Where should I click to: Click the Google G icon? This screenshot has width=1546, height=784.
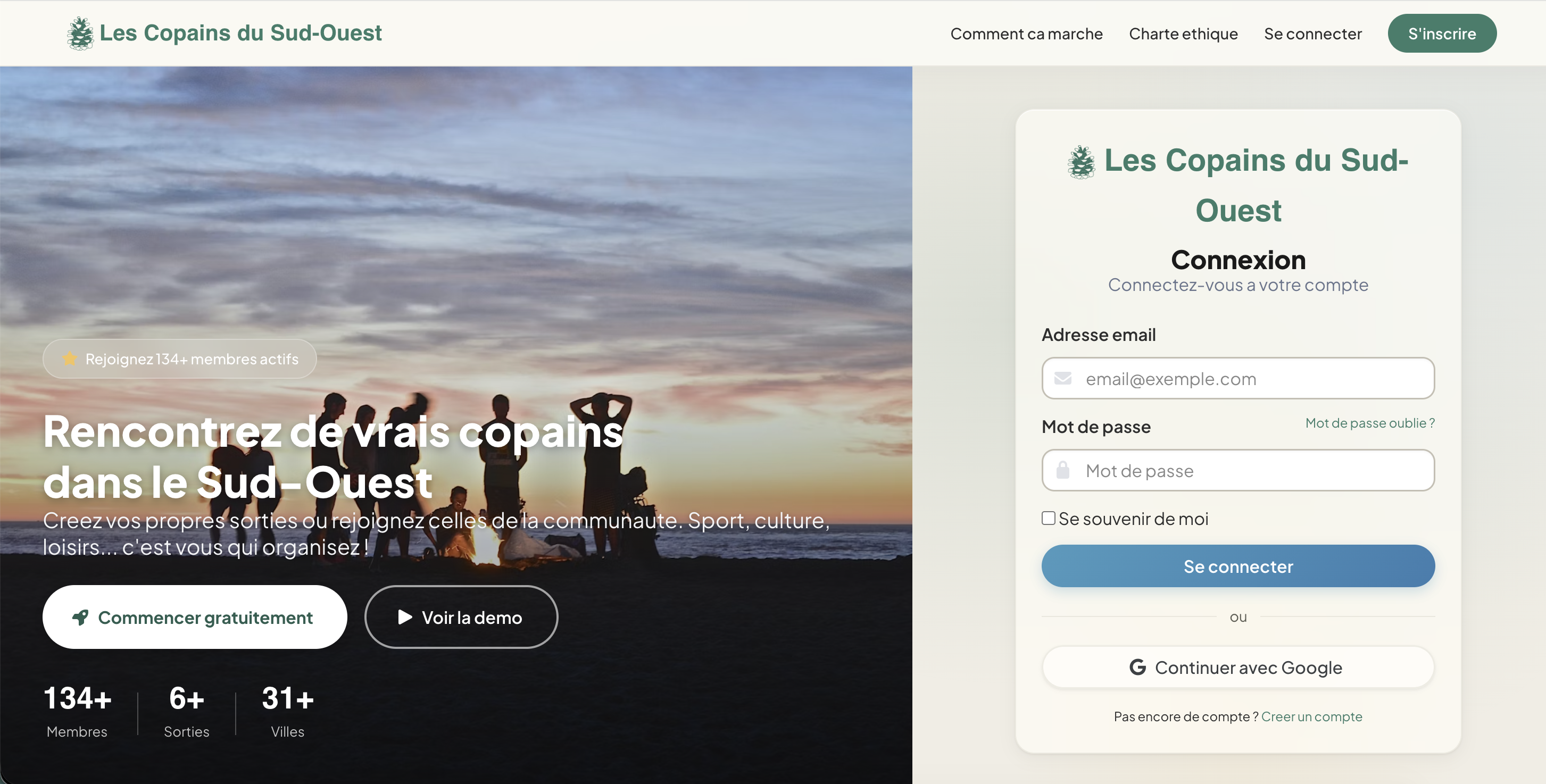click(x=1137, y=667)
